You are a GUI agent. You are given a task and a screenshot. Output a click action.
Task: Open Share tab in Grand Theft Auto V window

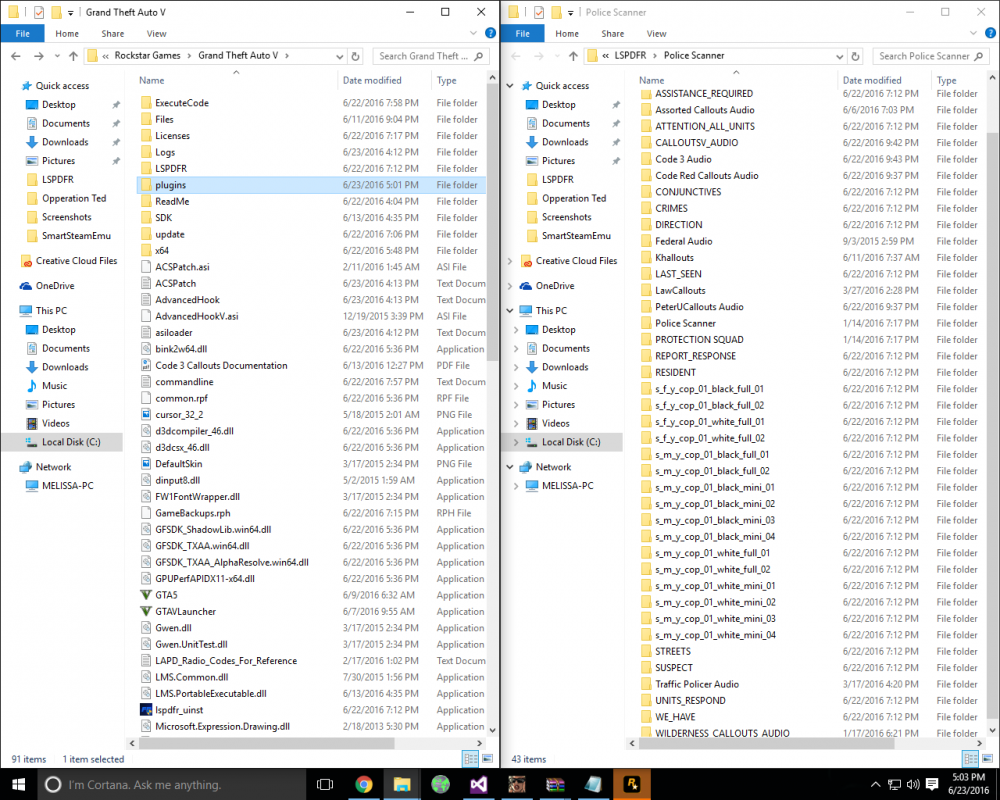[x=113, y=34]
